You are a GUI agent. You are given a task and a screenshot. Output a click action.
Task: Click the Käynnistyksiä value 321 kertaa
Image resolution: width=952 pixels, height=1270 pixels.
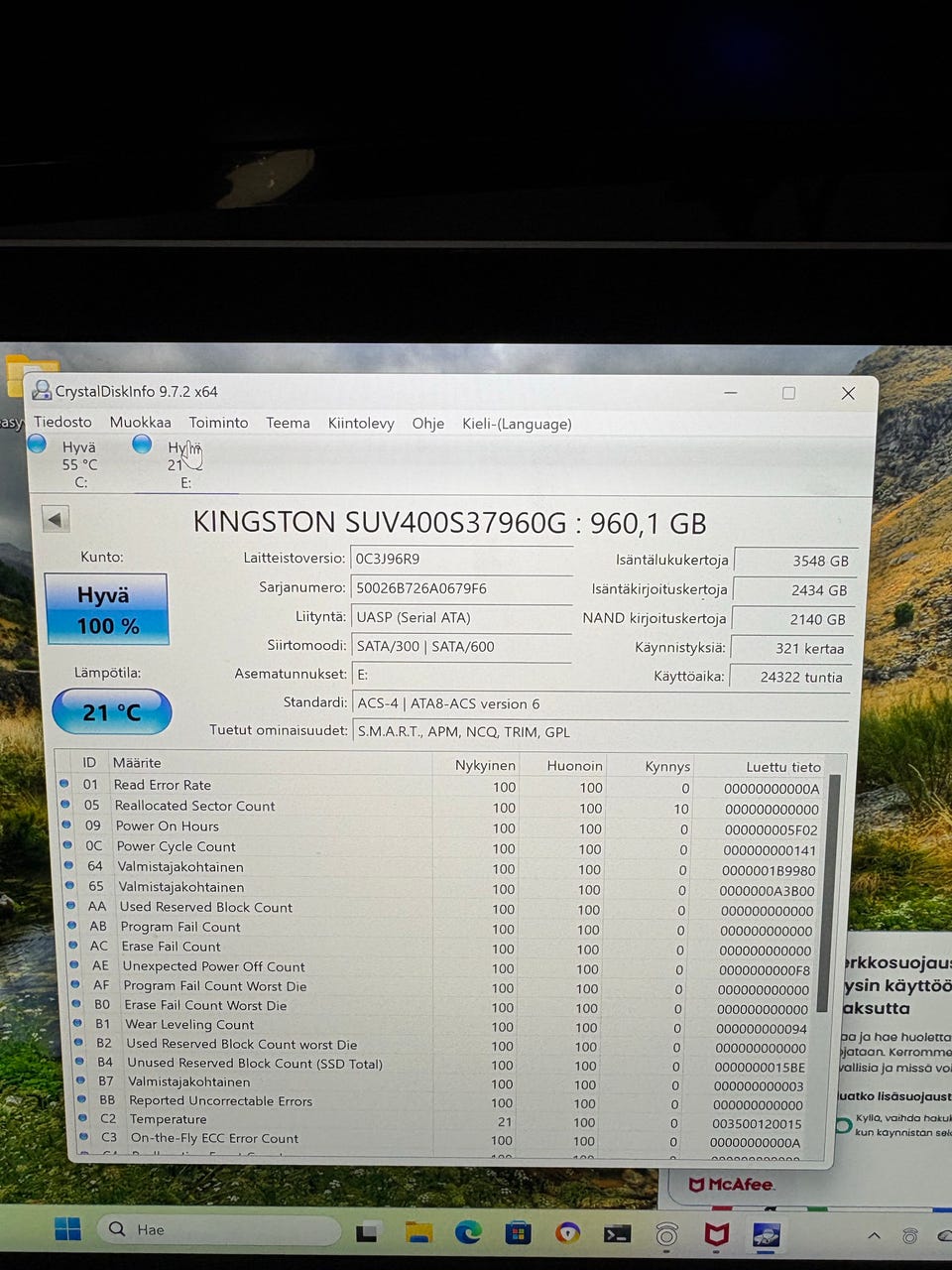tap(790, 648)
